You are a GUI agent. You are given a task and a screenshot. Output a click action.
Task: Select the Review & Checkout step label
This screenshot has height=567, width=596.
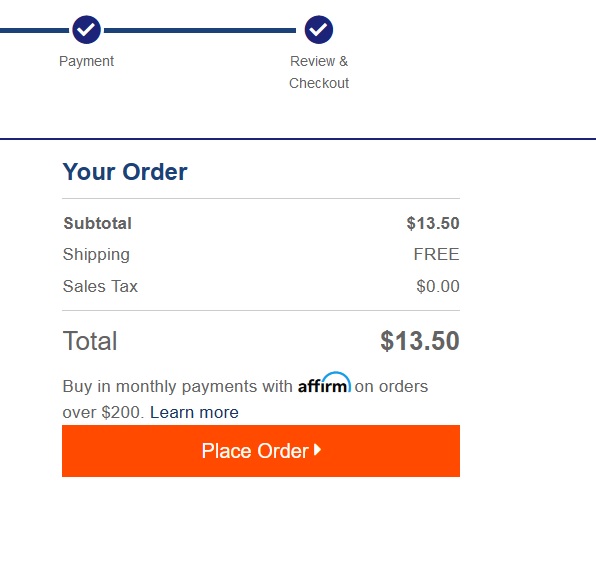tap(319, 72)
